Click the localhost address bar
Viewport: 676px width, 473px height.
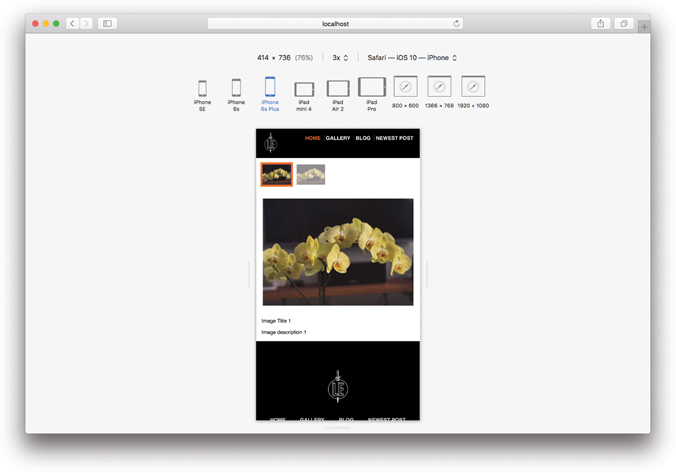(335, 23)
